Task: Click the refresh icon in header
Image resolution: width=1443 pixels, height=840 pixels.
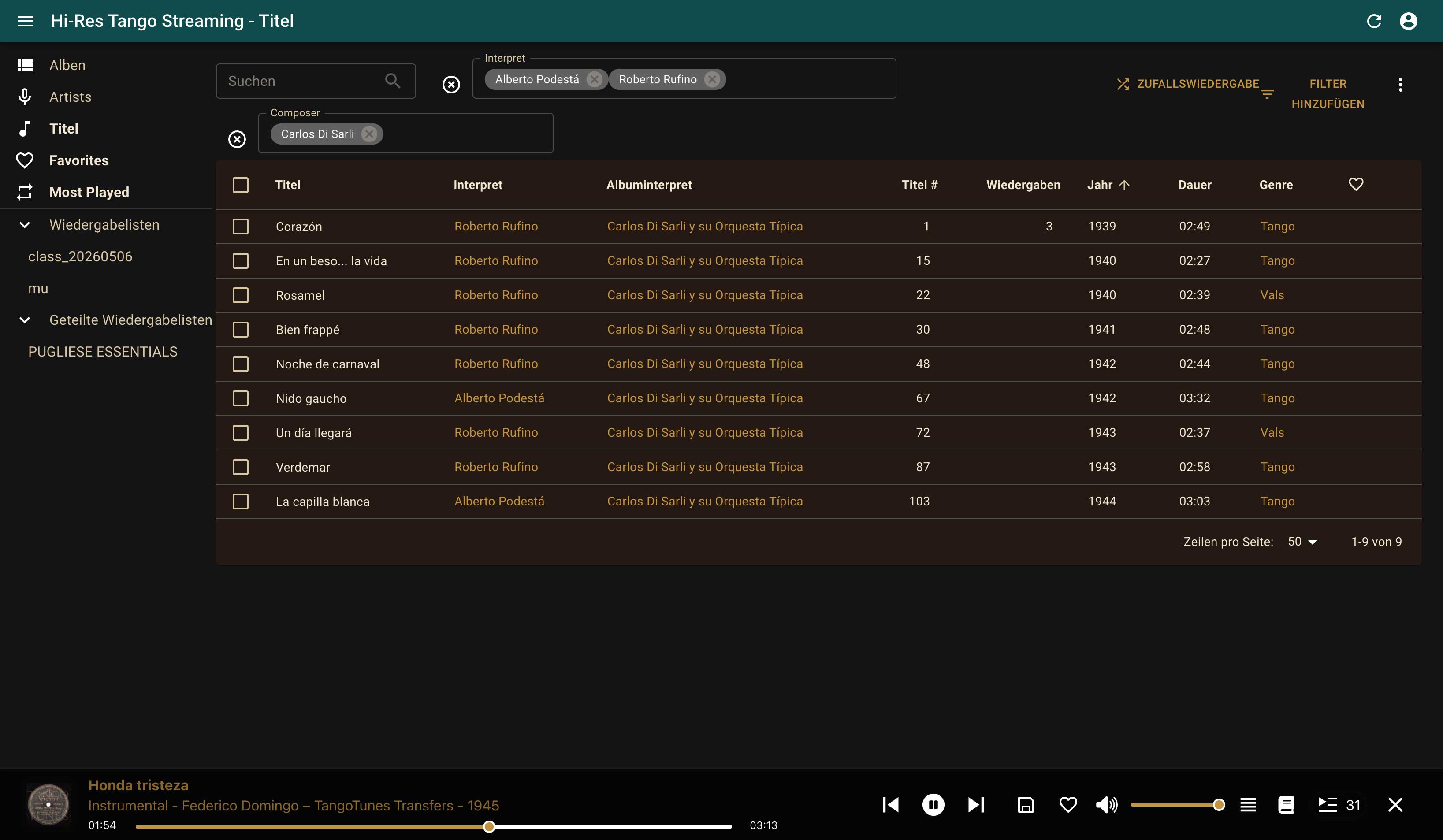Action: click(x=1374, y=21)
